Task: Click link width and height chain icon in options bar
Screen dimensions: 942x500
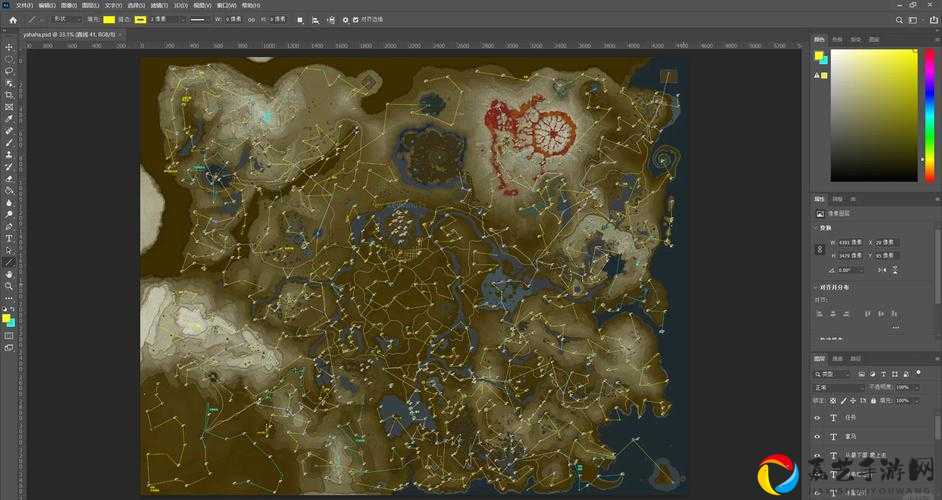Action: (251, 20)
